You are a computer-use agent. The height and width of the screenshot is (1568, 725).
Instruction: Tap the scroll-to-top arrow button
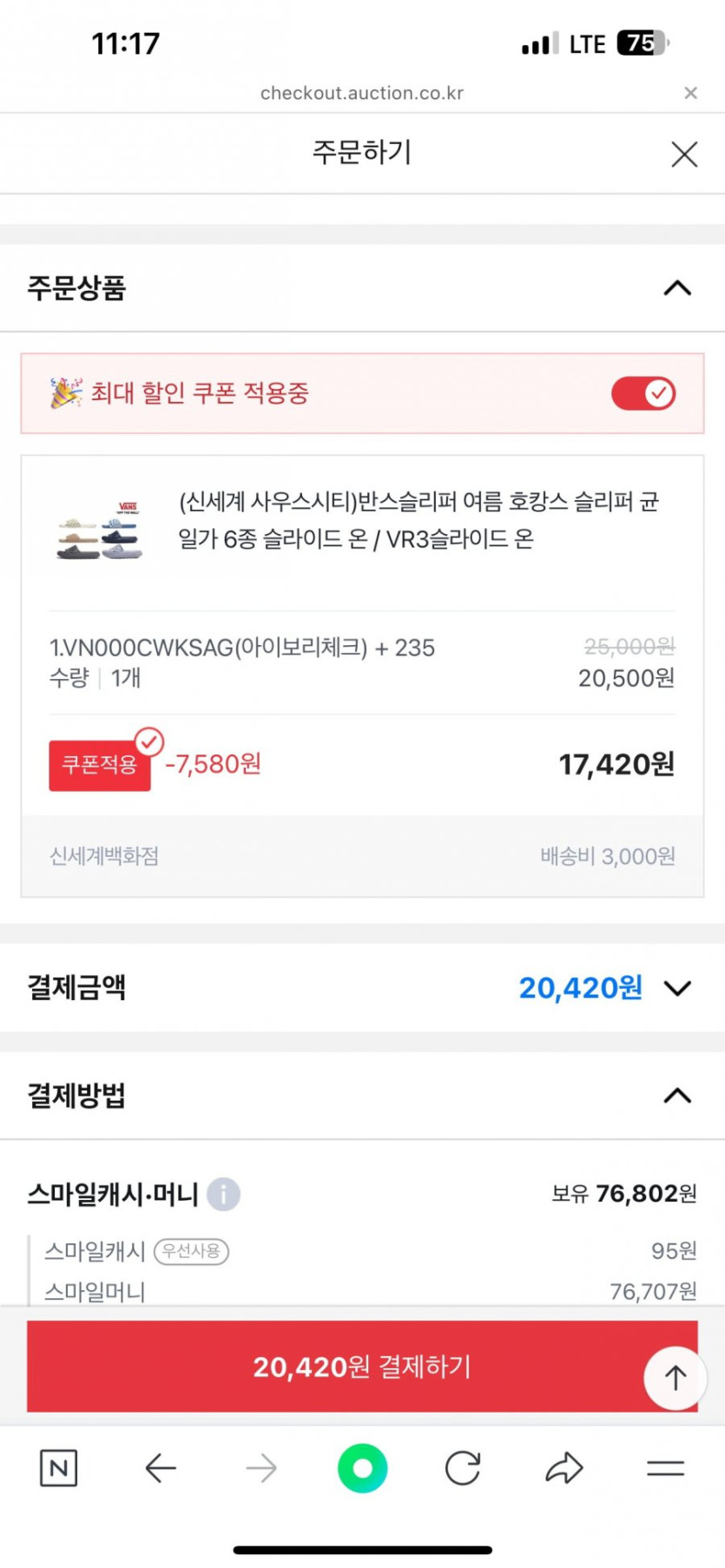coord(675,1377)
